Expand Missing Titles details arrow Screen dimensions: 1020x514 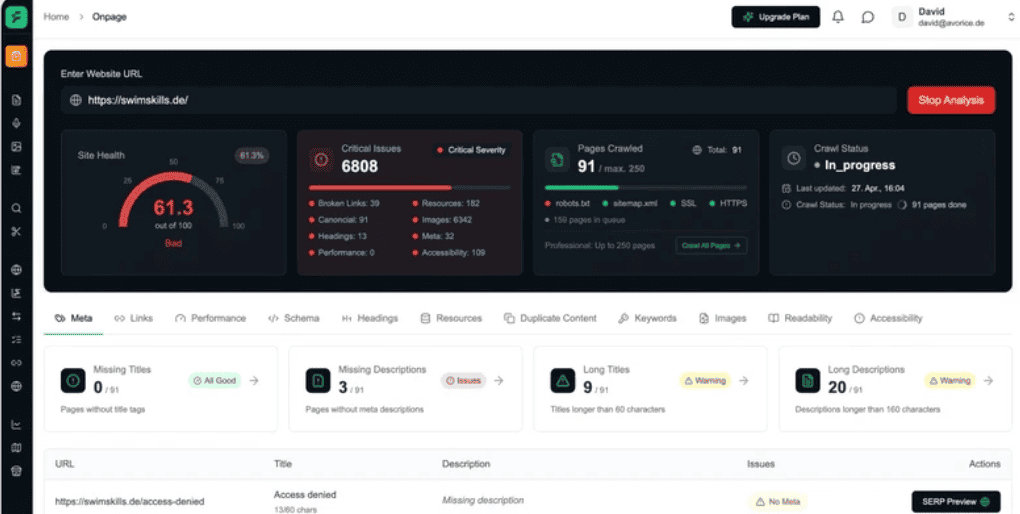point(254,380)
